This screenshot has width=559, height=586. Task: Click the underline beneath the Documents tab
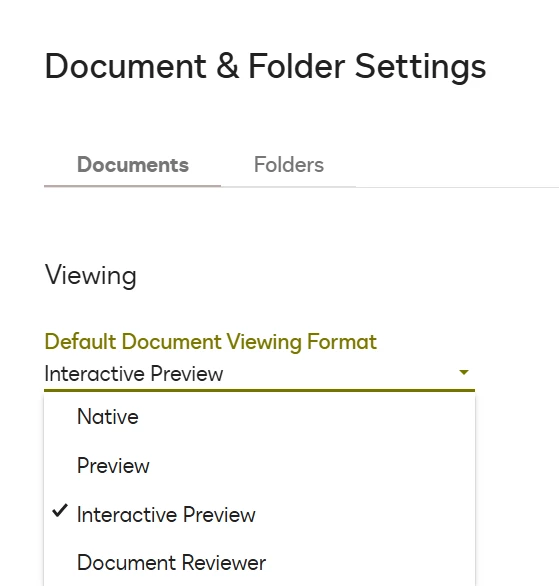[x=132, y=185]
